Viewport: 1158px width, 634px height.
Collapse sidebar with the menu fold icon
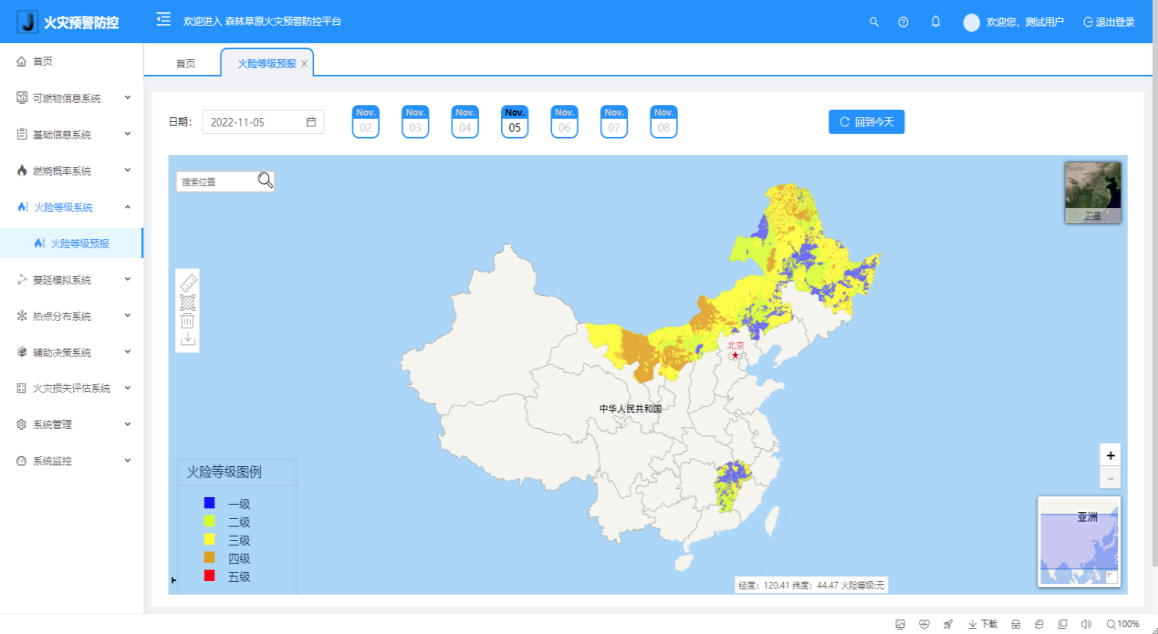[163, 20]
